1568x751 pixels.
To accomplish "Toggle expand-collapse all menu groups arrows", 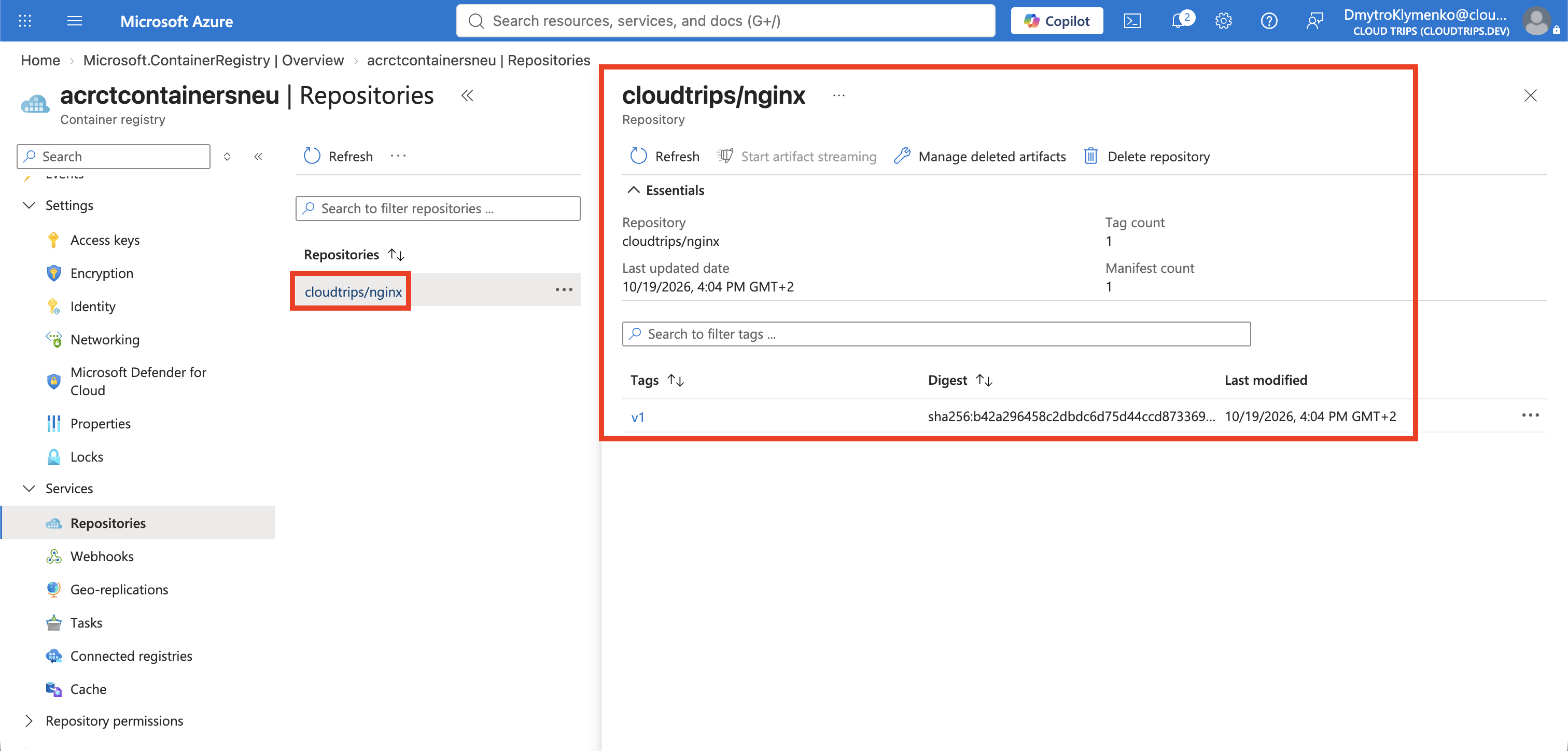I will click(227, 157).
